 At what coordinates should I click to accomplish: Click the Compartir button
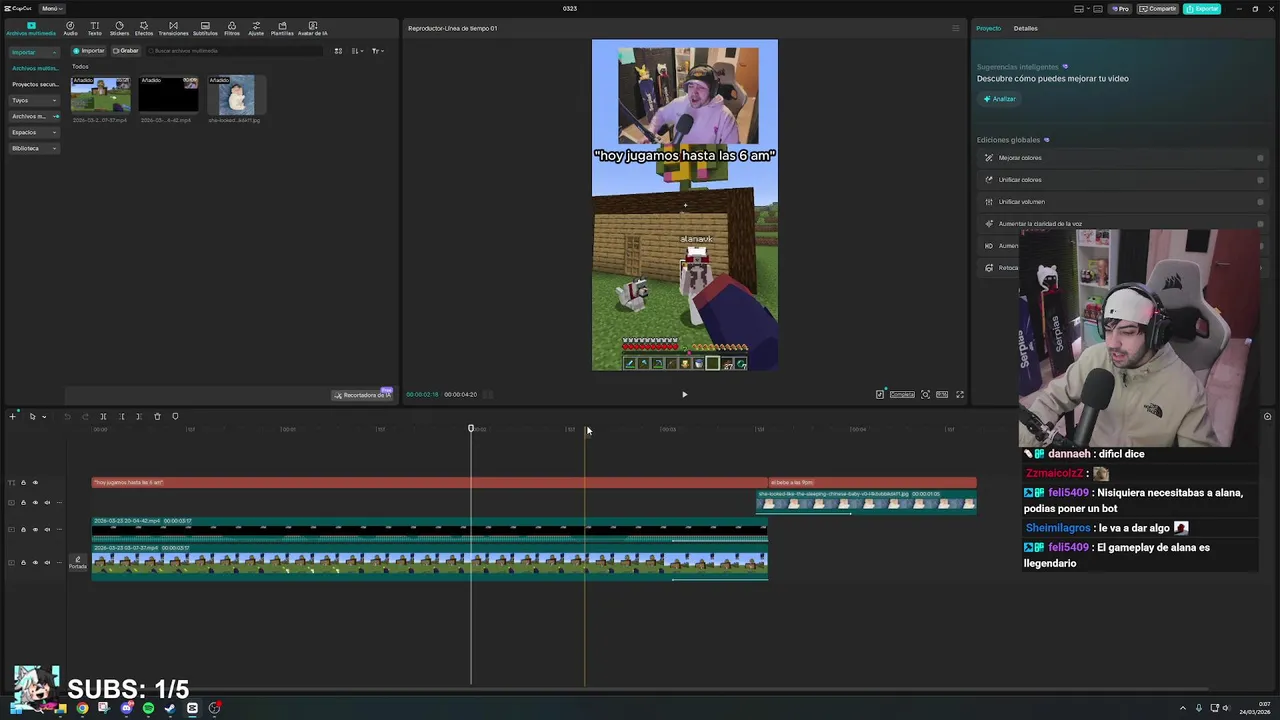coord(1158,9)
